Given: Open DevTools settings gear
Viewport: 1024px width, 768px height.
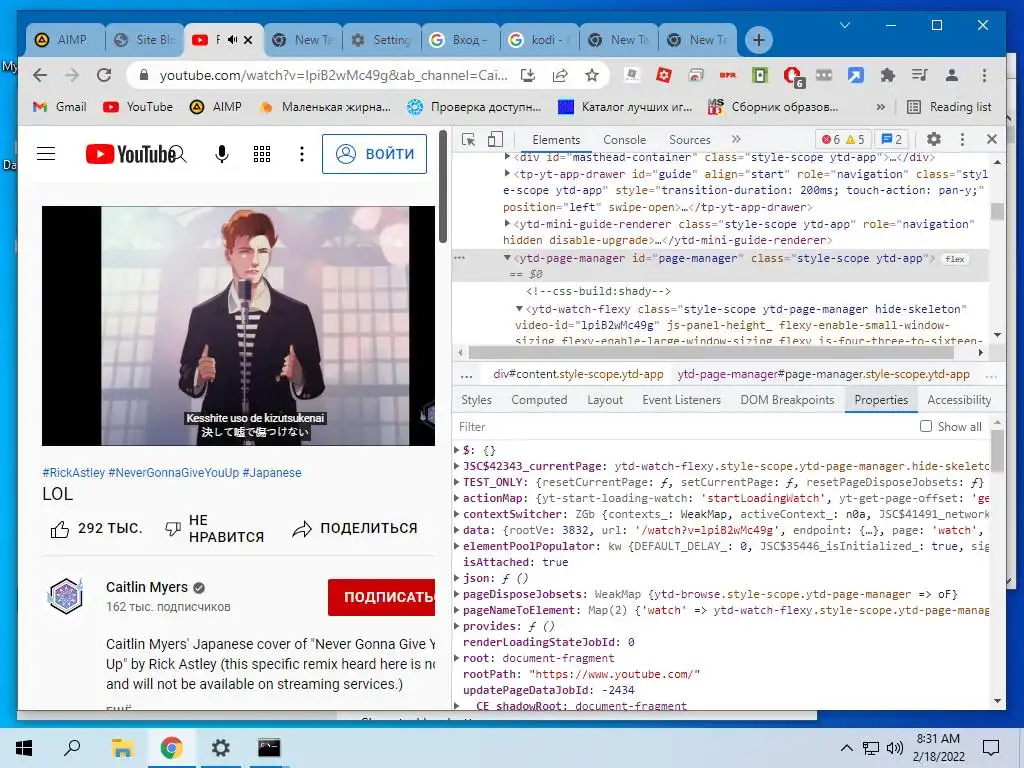Looking at the screenshot, I should coord(934,139).
